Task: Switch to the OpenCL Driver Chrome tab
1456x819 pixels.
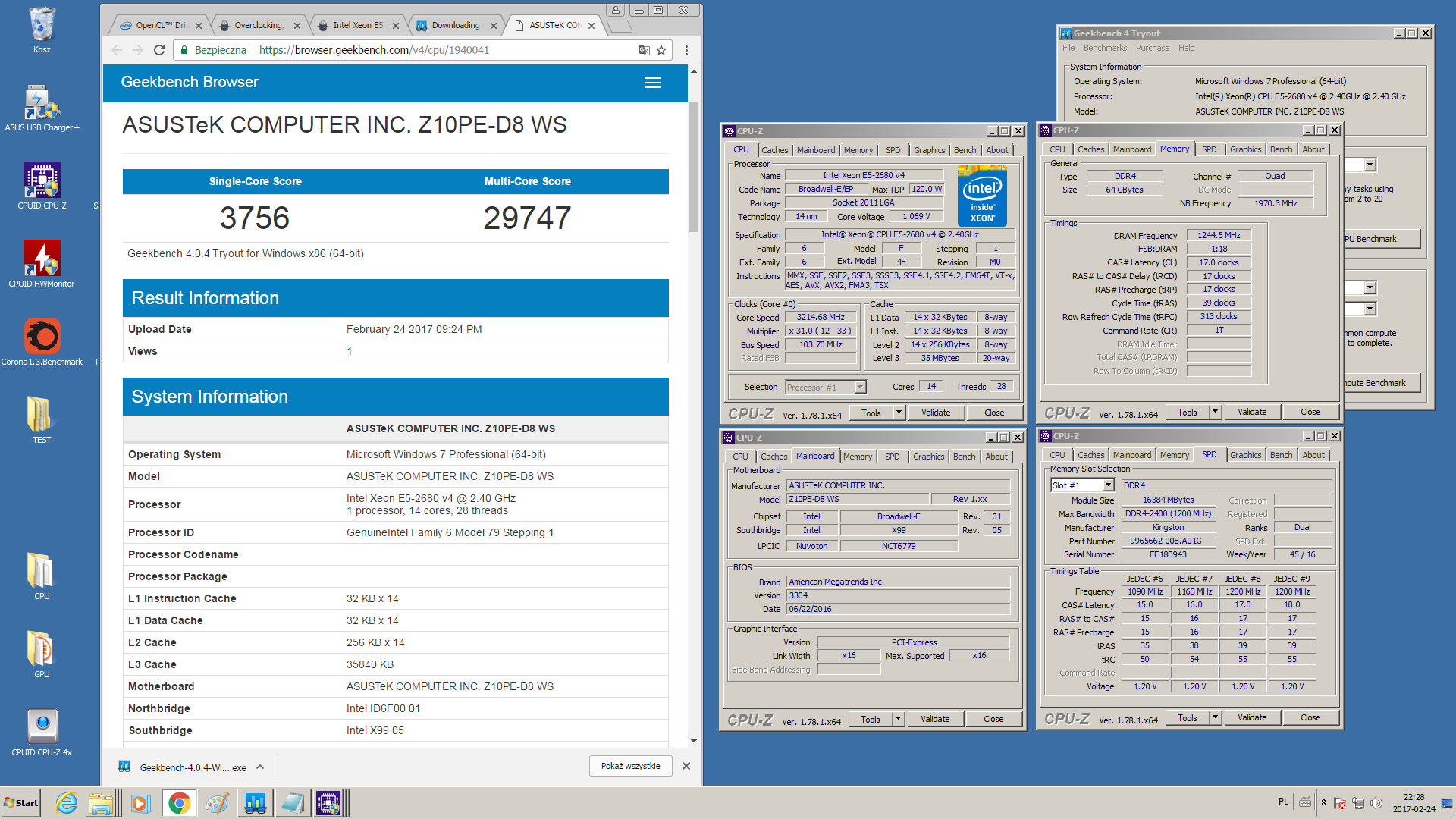Action: point(159,25)
